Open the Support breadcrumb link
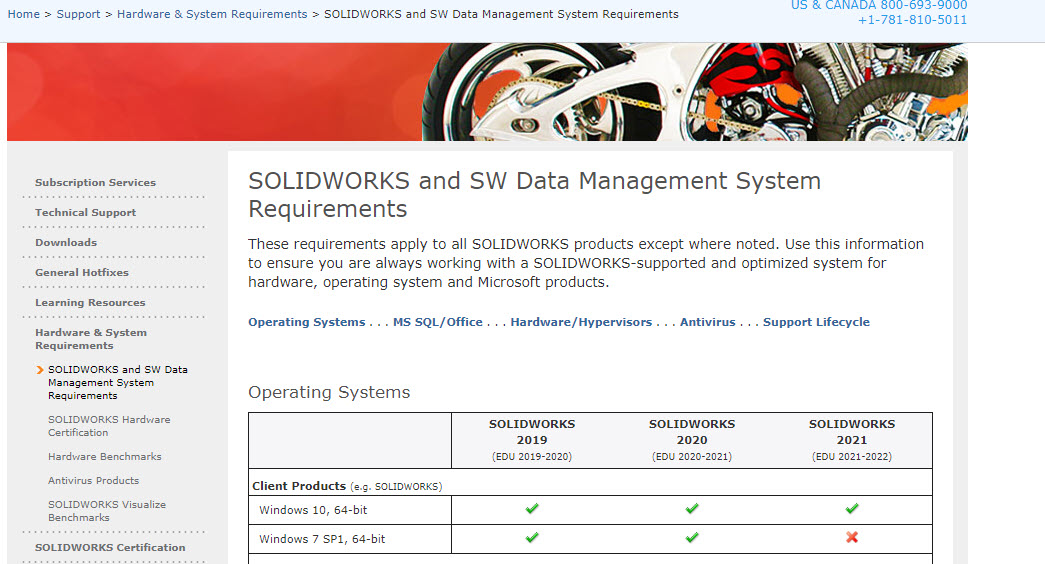This screenshot has width=1045, height=564. tap(78, 14)
